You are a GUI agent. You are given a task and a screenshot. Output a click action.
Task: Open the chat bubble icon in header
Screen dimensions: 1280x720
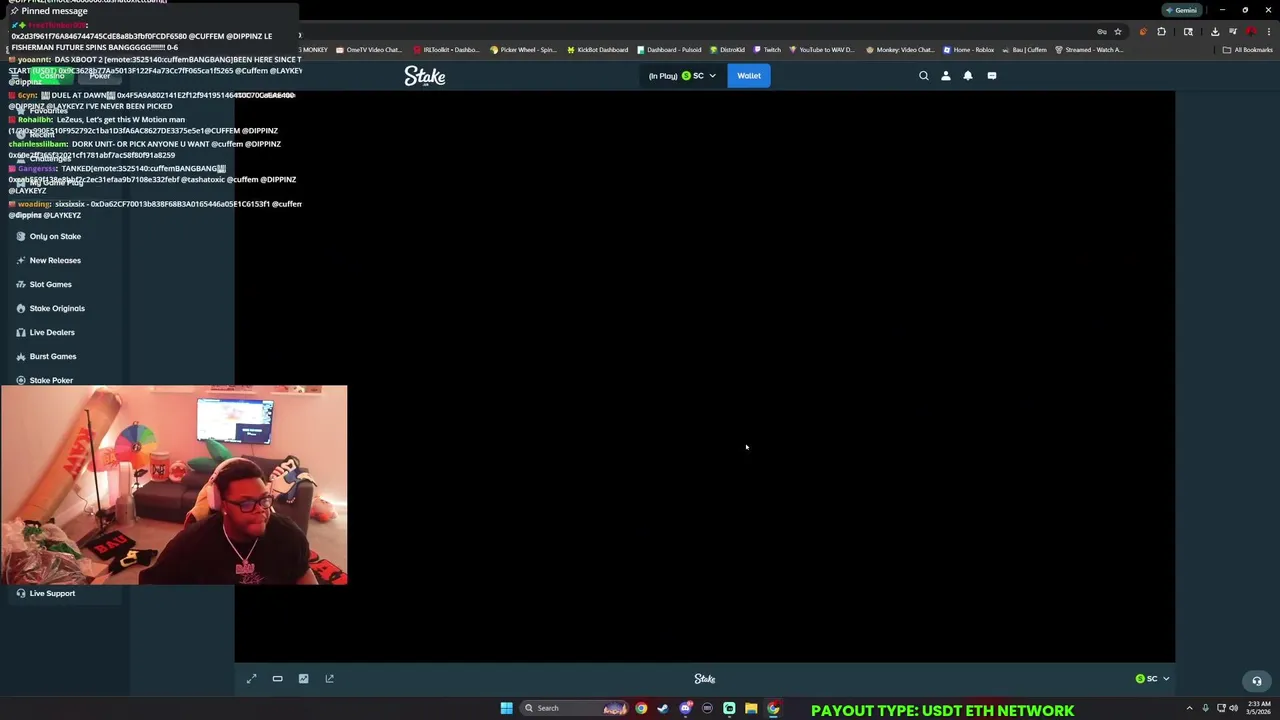coord(991,76)
